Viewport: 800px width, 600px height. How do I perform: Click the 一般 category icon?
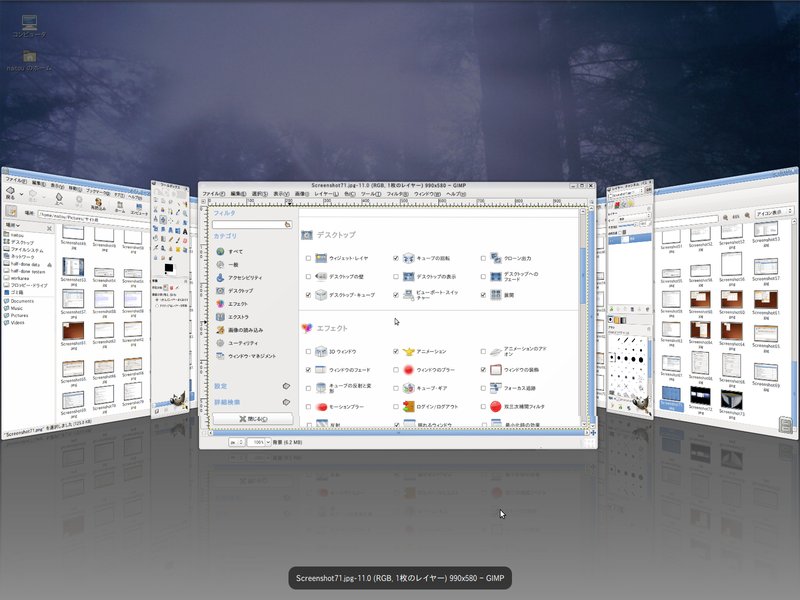tap(220, 264)
